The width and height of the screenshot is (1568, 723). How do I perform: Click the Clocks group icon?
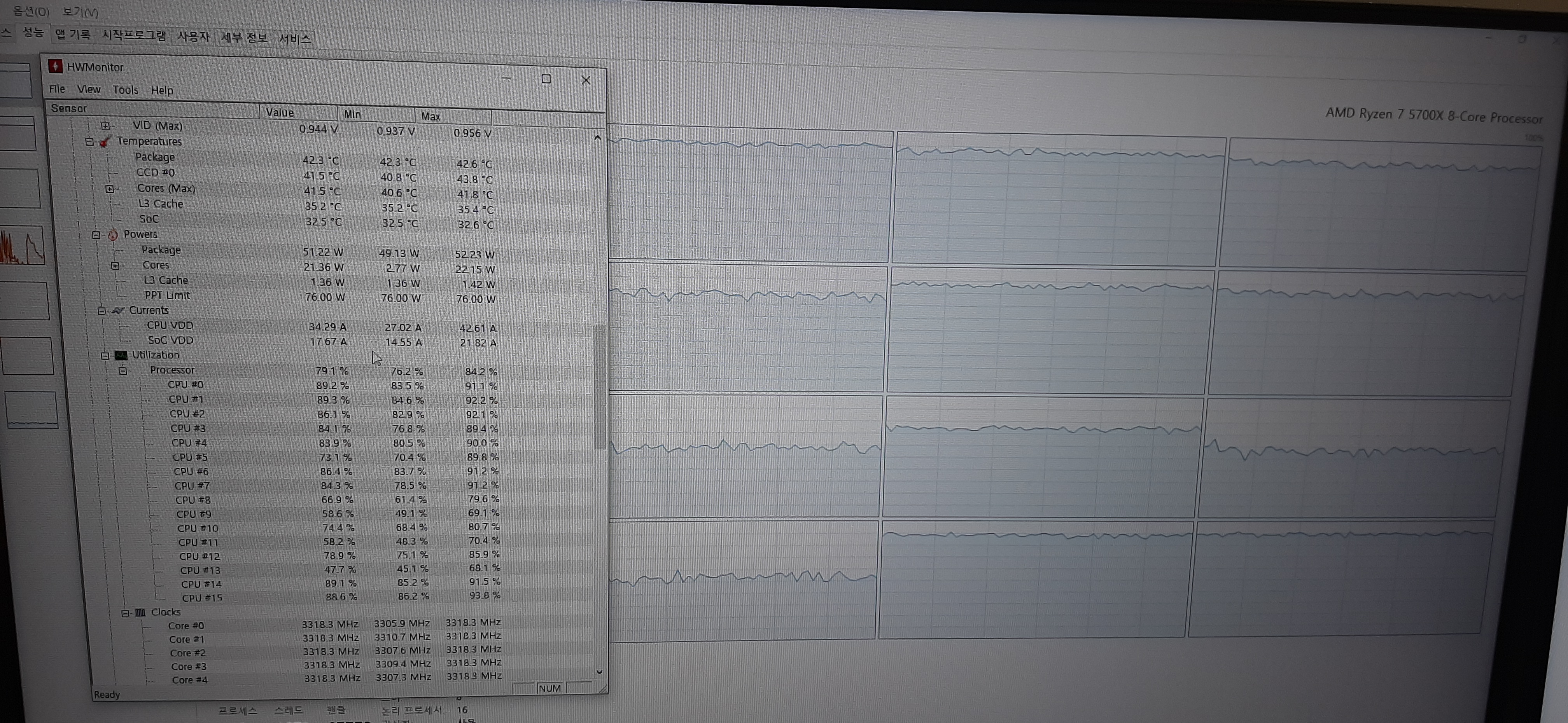click(141, 613)
